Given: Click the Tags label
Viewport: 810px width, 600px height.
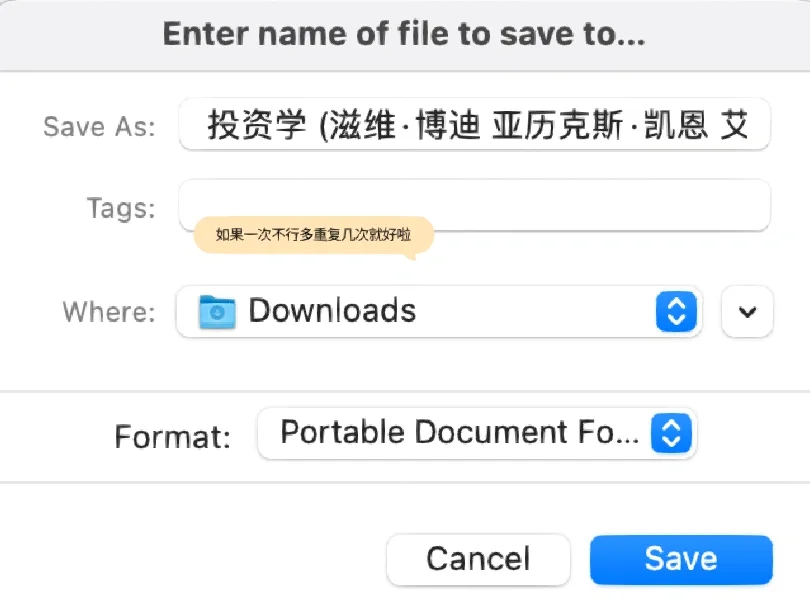Looking at the screenshot, I should coord(121,208).
